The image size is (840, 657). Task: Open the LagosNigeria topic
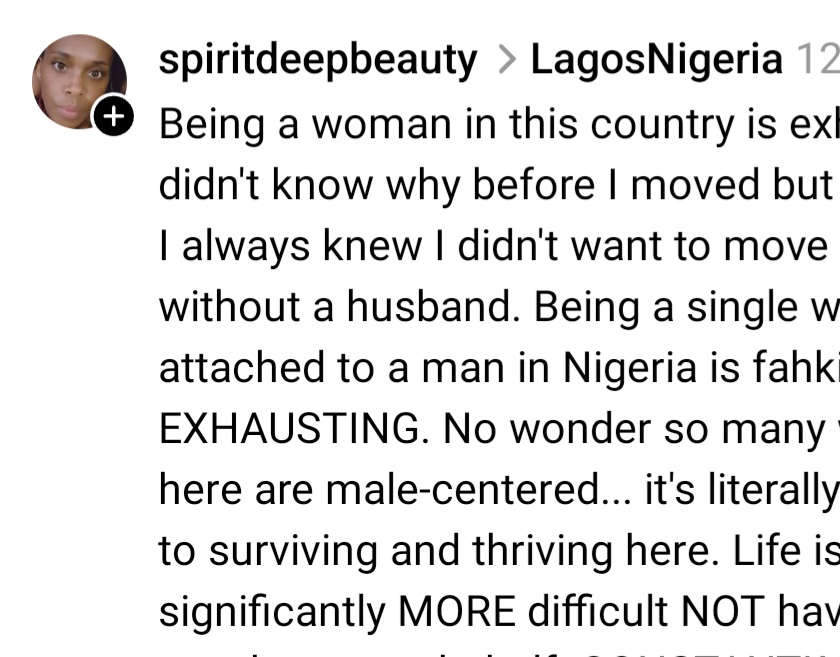656,60
